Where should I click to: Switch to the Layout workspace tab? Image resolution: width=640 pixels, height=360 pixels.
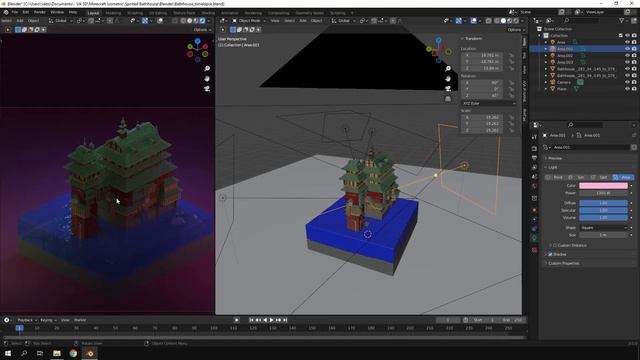tap(93, 13)
